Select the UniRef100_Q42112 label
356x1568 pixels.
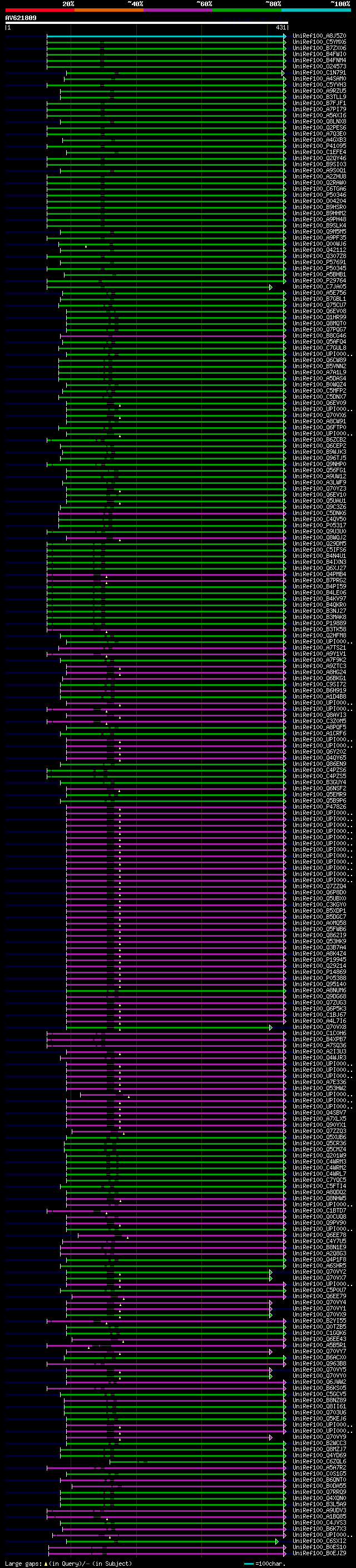[319, 250]
